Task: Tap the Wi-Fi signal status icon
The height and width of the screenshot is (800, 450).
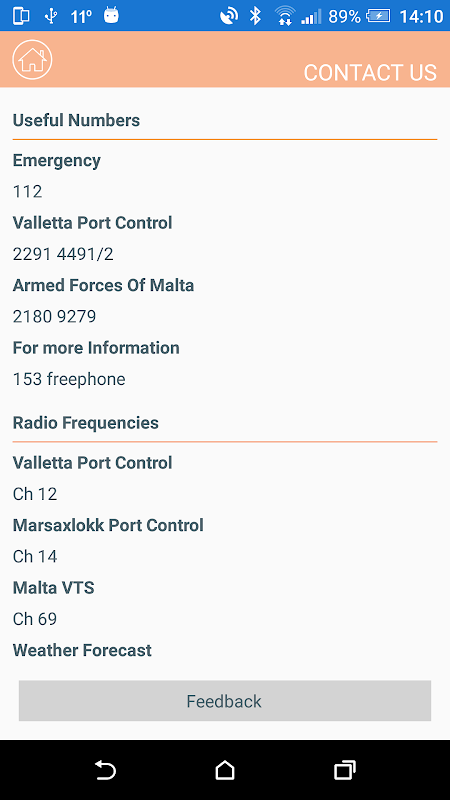Action: tap(285, 16)
